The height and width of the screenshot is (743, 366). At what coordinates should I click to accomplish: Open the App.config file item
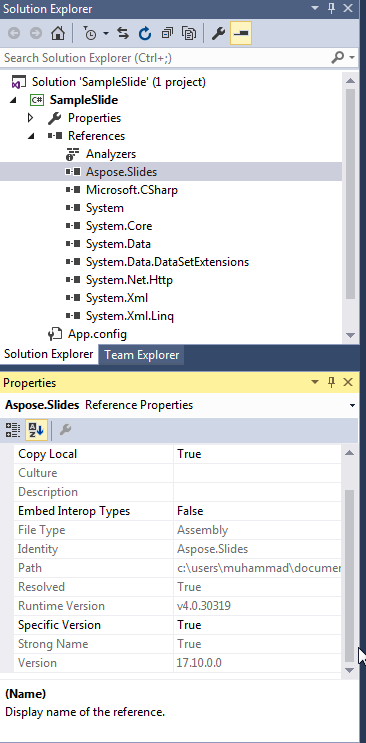pos(97,334)
